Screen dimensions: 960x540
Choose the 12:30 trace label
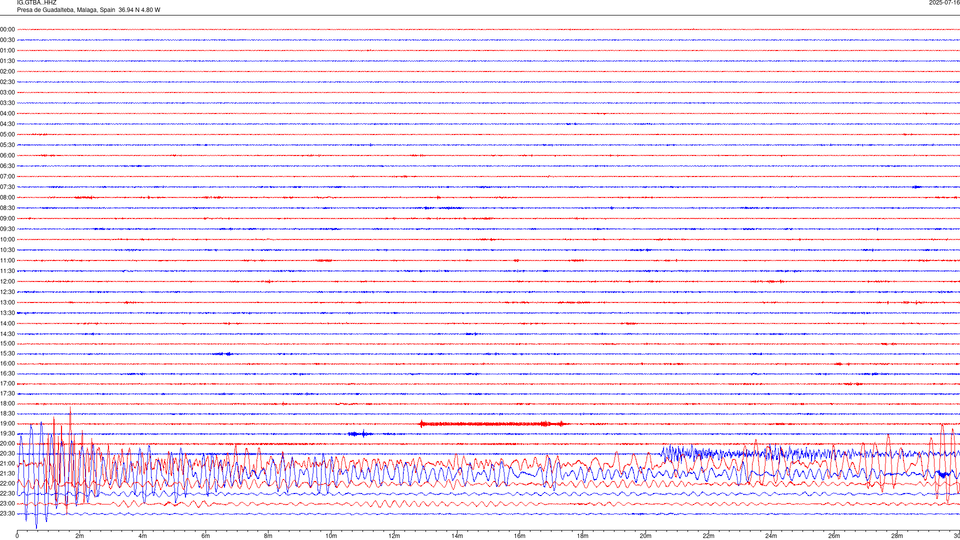7,291
